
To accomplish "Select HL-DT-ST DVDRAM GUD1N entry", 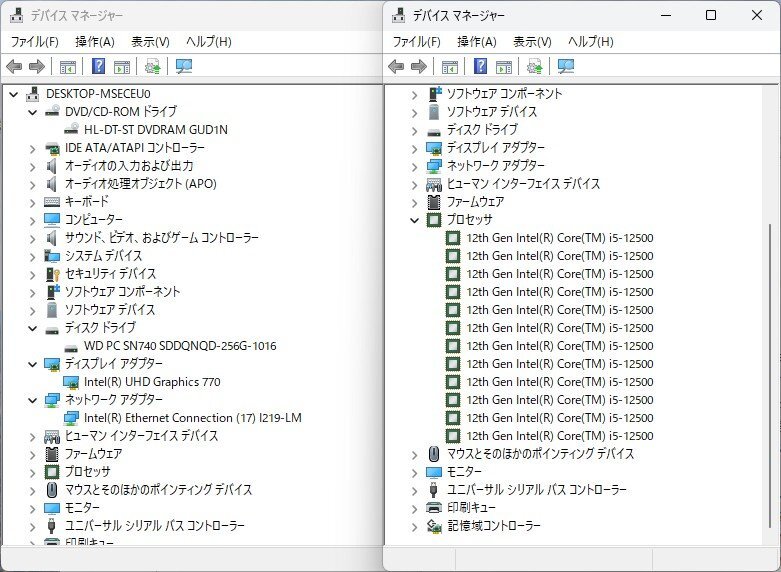I will (155, 130).
